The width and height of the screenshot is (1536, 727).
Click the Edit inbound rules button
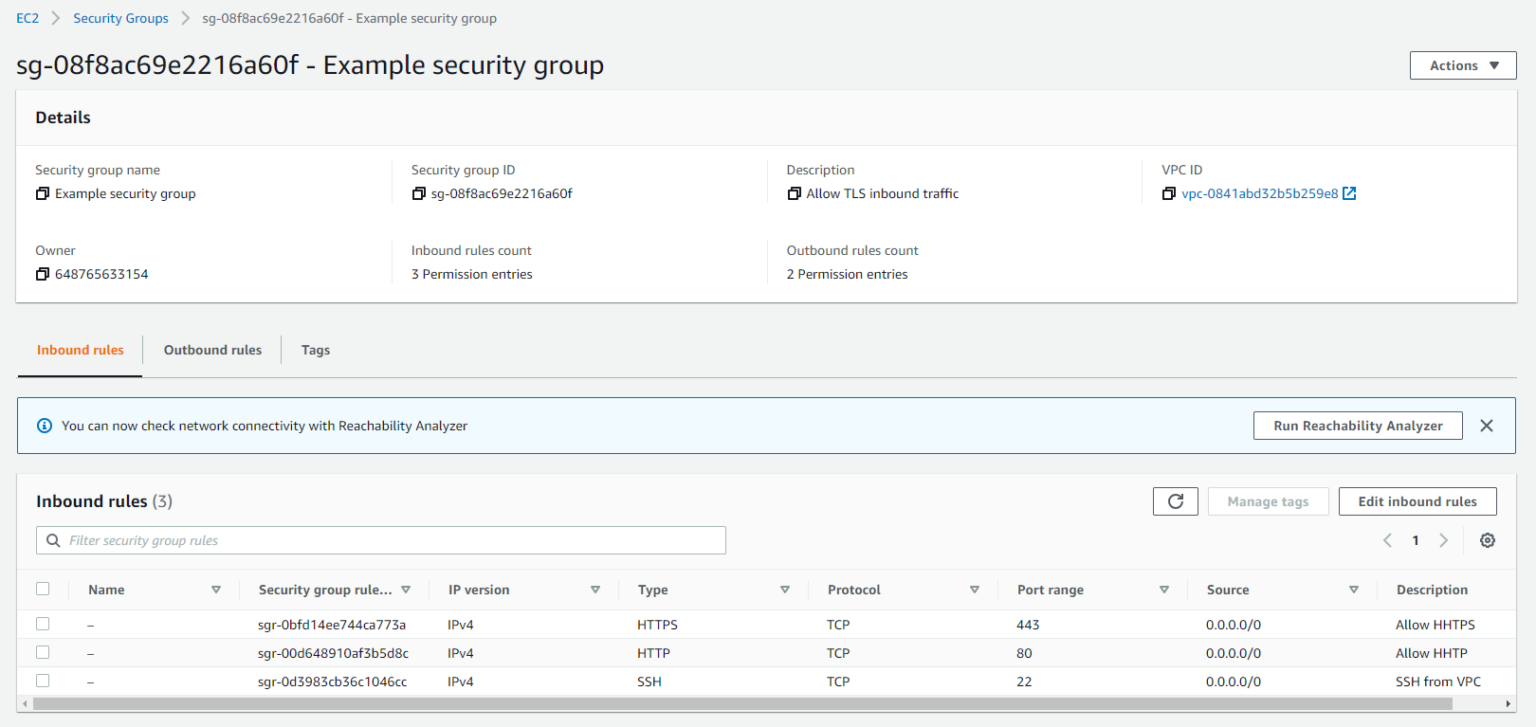[1417, 501]
